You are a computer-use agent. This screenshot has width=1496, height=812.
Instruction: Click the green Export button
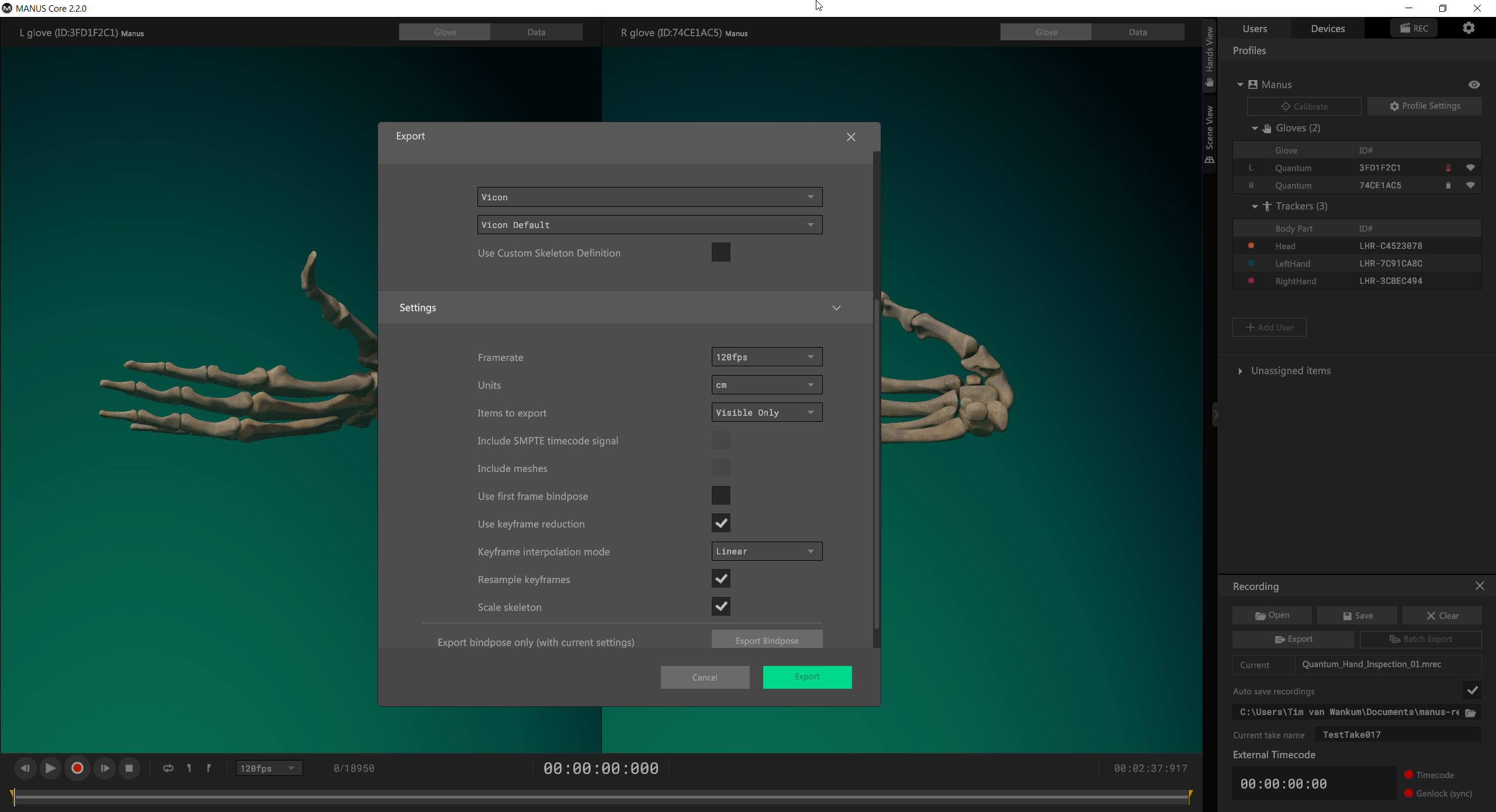(807, 676)
